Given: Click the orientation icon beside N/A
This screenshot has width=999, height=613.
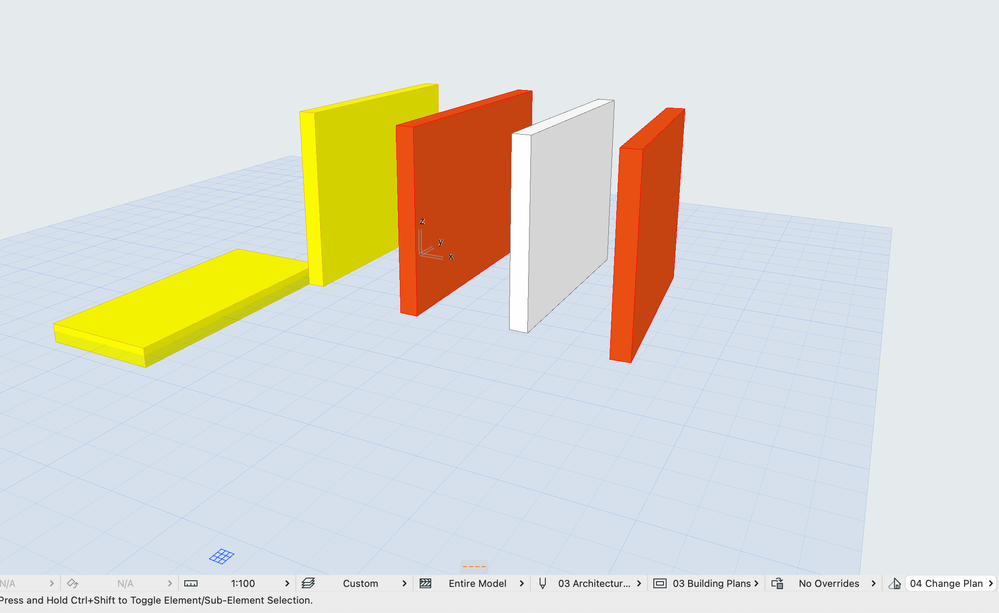Looking at the screenshot, I should coord(73,583).
